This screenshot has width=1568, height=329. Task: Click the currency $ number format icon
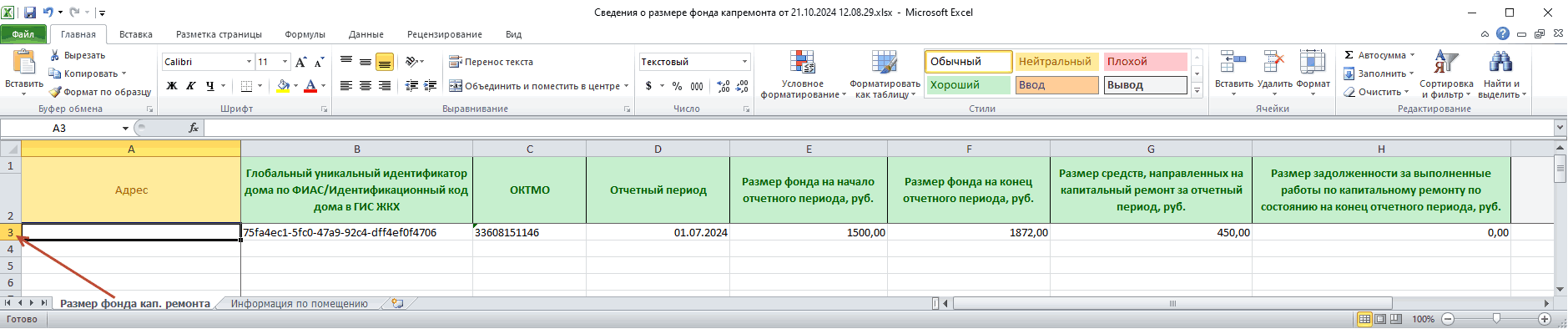[648, 85]
